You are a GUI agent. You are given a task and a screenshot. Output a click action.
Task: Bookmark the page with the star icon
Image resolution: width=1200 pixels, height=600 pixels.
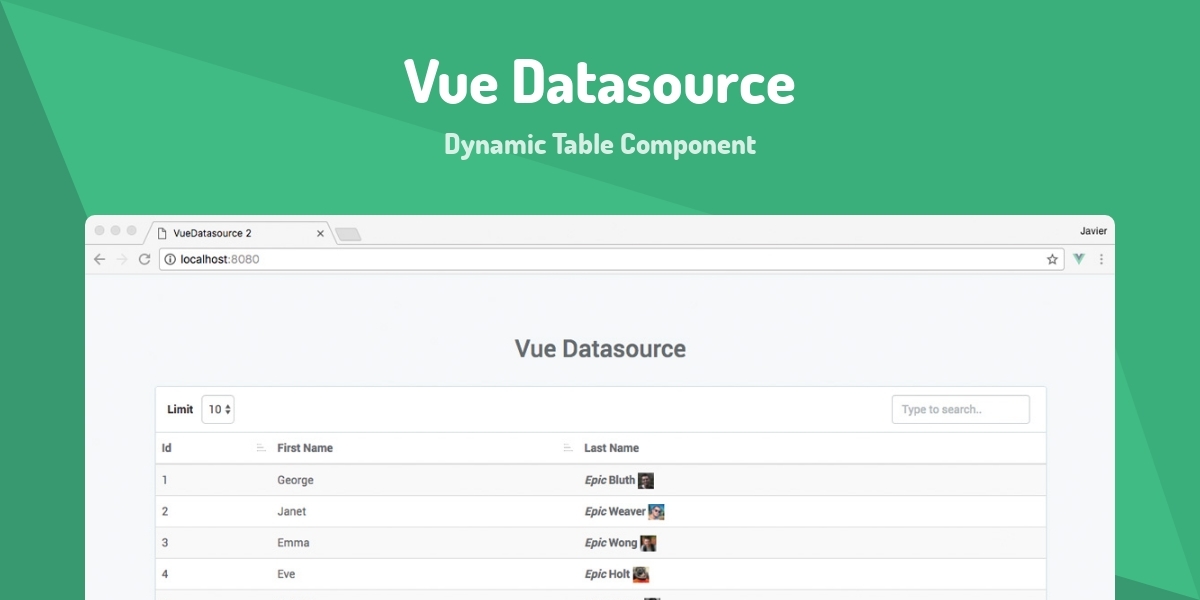pyautogui.click(x=1052, y=259)
